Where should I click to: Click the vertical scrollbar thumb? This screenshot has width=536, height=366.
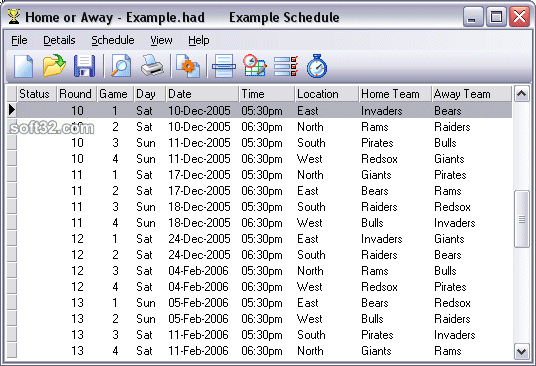[x=522, y=219]
